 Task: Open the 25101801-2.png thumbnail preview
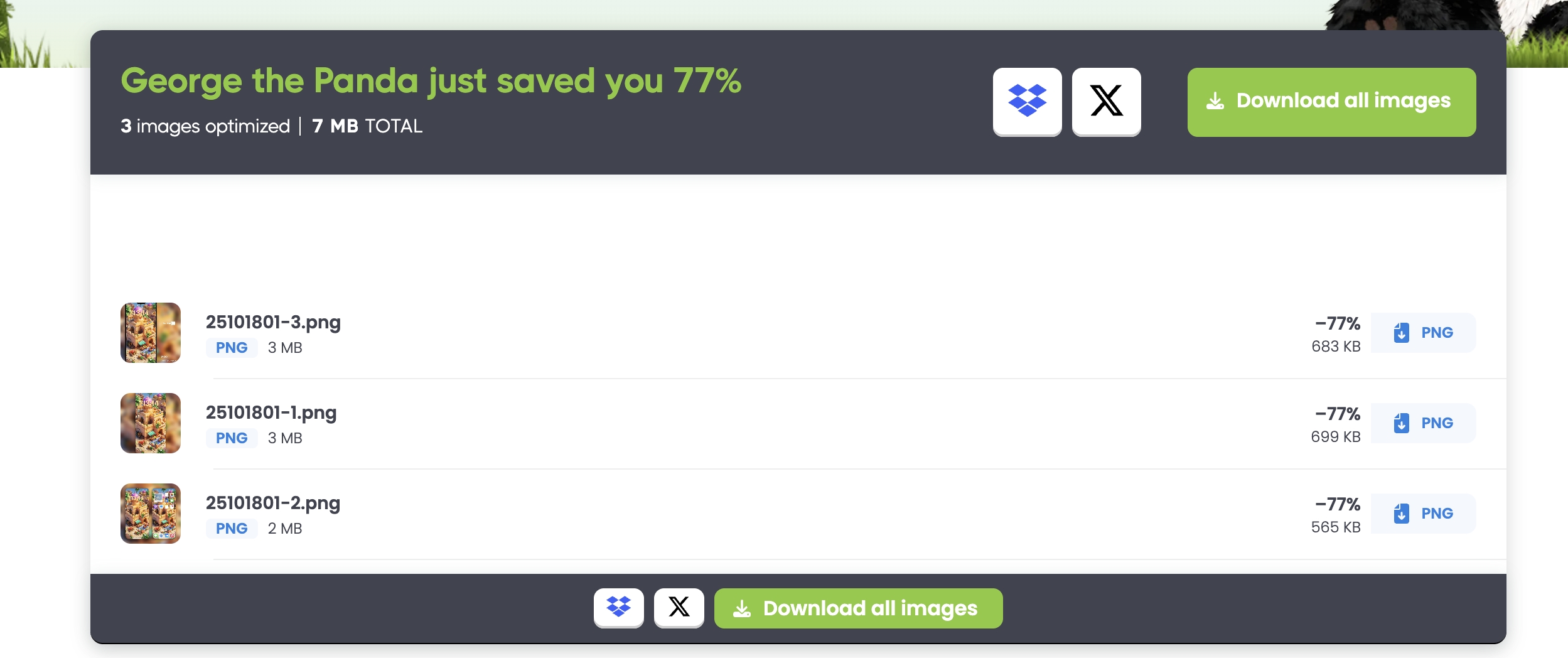[151, 514]
